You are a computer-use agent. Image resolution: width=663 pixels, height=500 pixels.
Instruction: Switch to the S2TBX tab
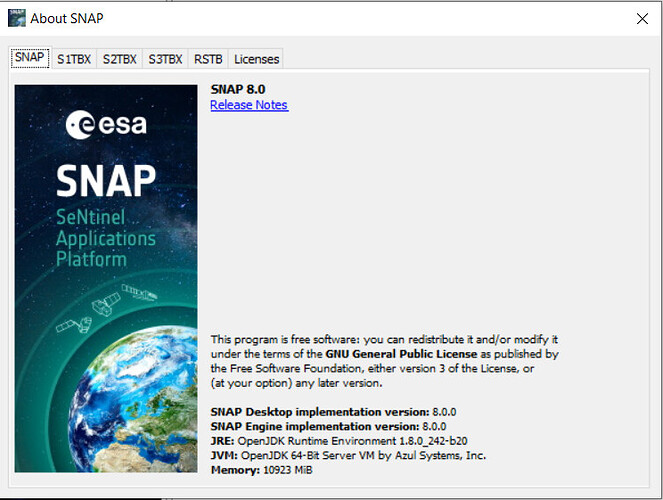(x=120, y=59)
